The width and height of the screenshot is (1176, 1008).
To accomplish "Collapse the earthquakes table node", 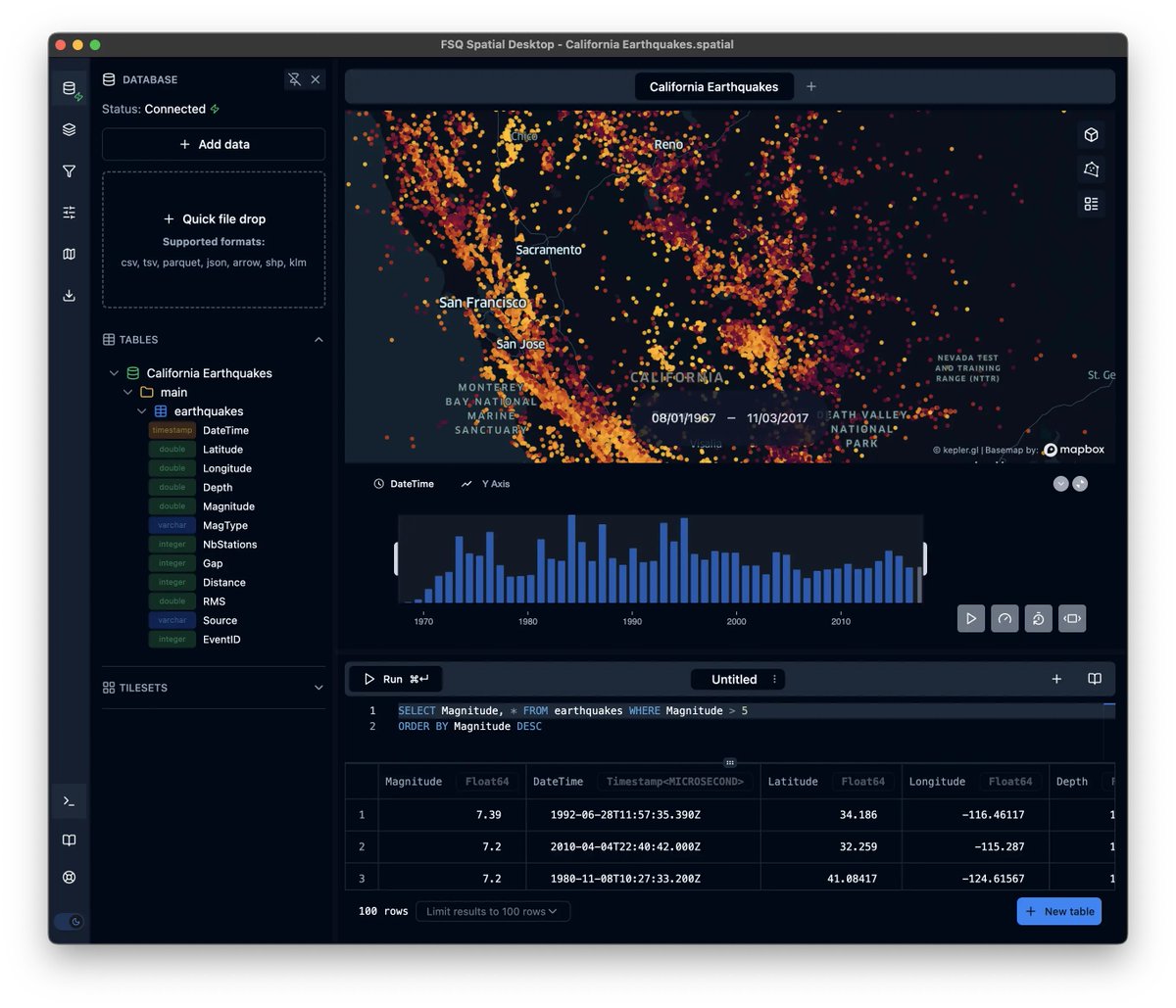I will pyautogui.click(x=142, y=411).
